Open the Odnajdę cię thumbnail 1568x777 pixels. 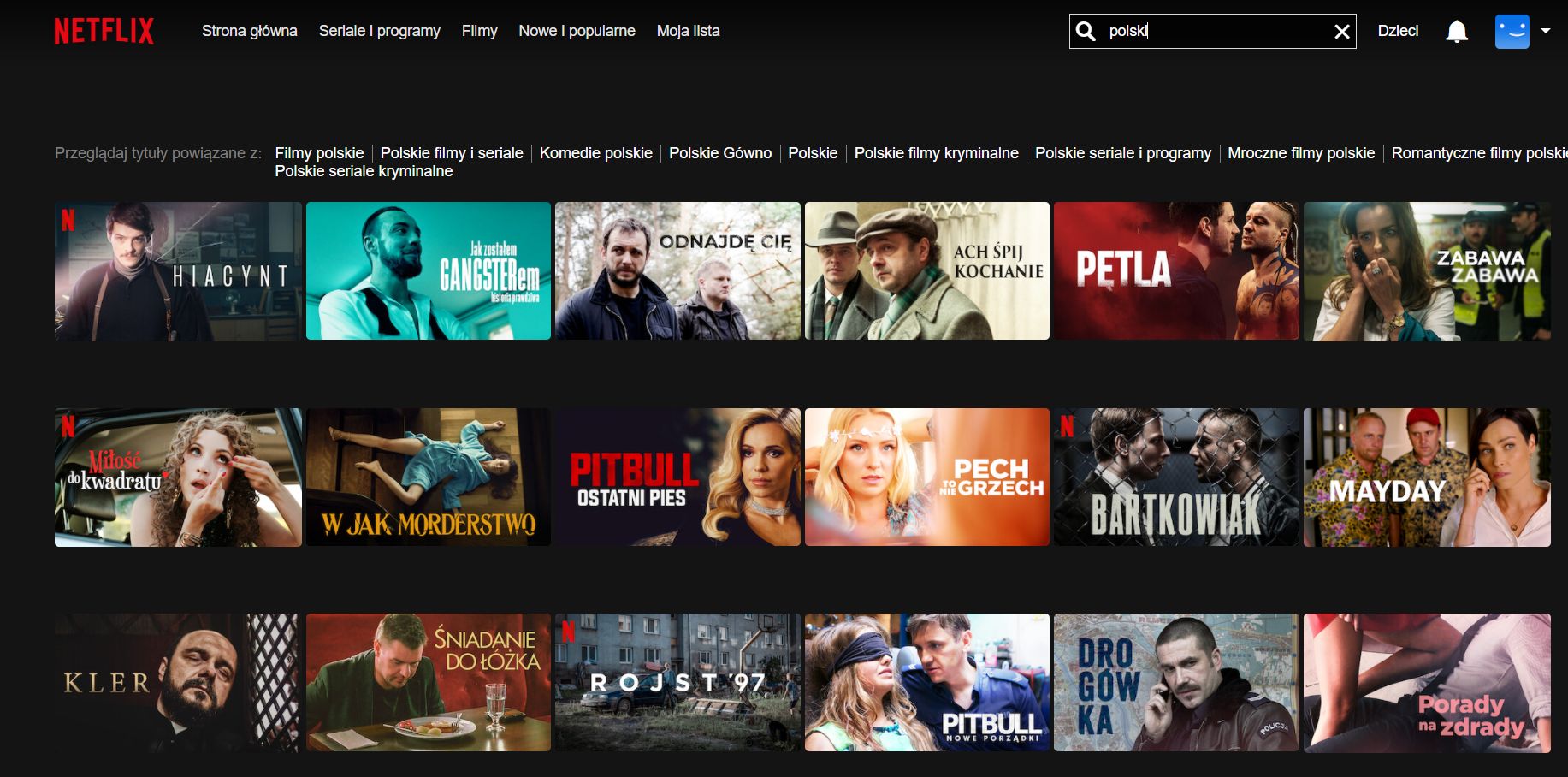[x=677, y=271]
